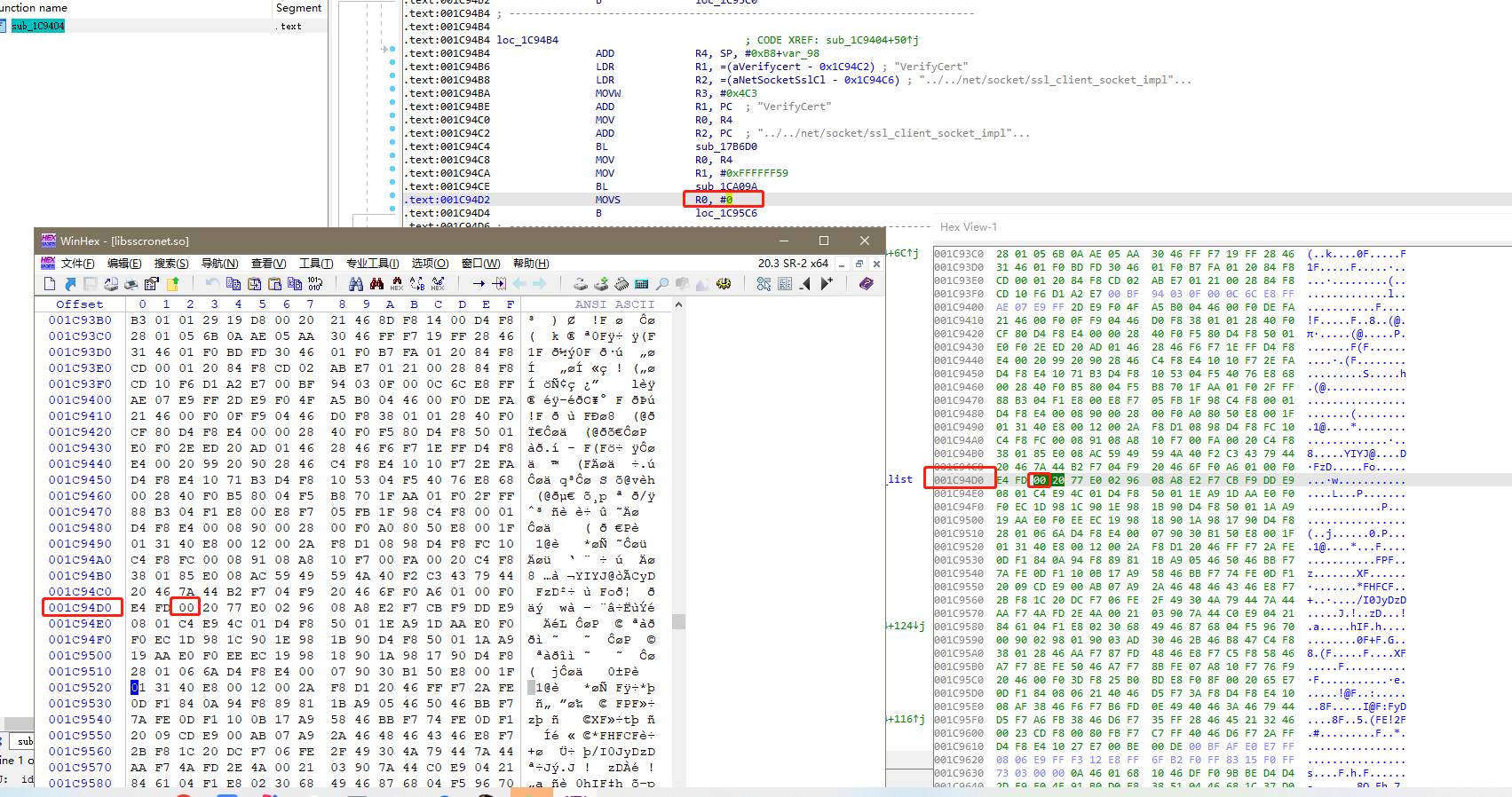Click the black right triangle plus icon
1512x797 pixels.
pyautogui.click(x=827, y=284)
